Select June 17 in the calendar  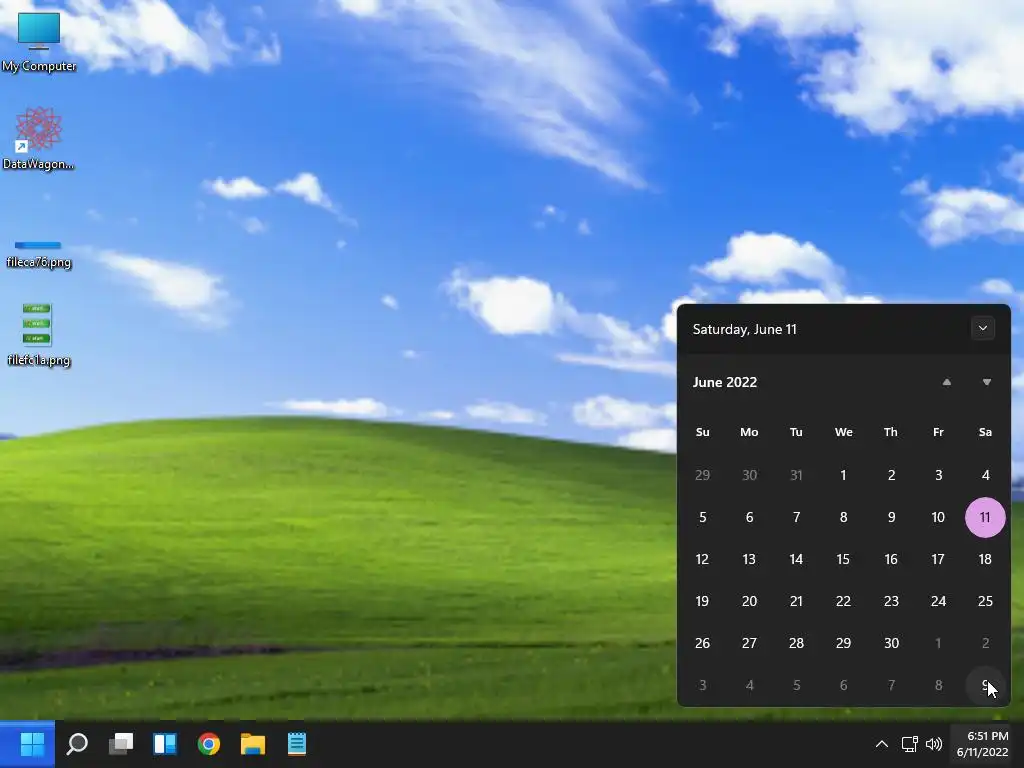(938, 559)
